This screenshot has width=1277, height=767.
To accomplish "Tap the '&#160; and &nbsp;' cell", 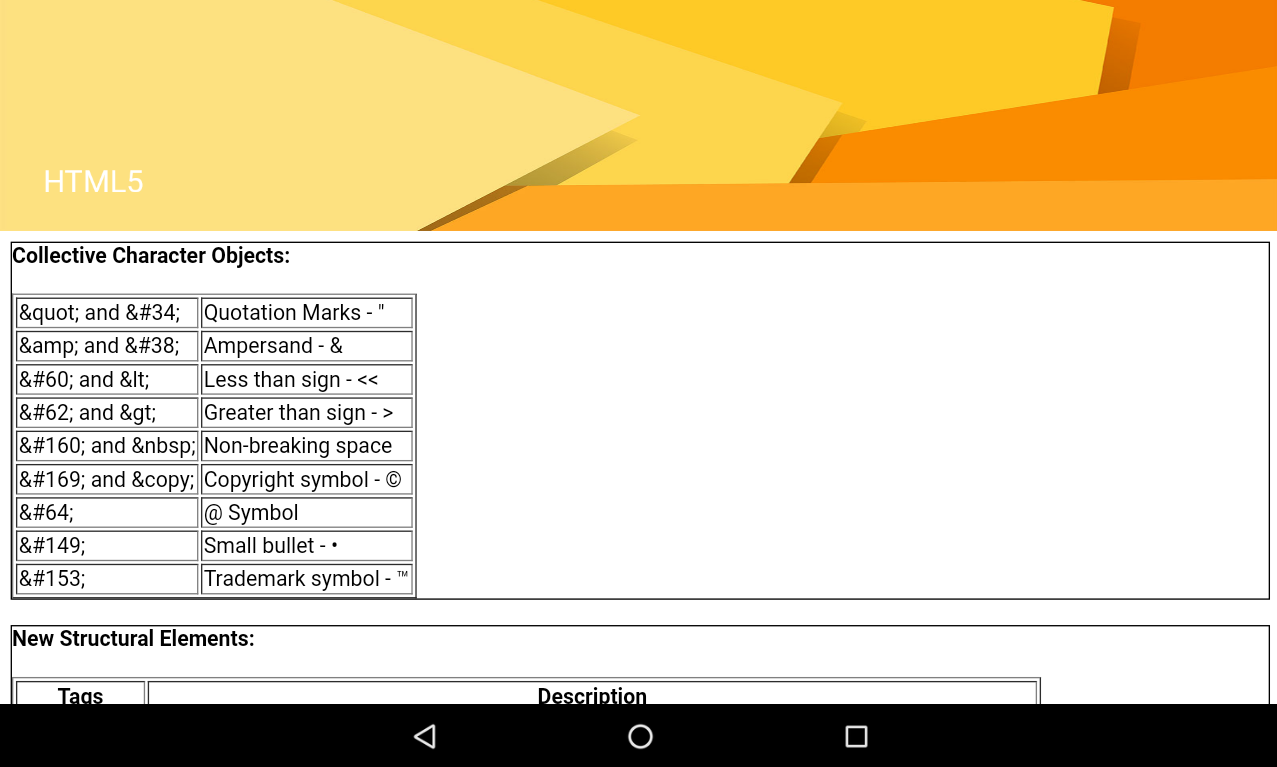I will 107,446.
